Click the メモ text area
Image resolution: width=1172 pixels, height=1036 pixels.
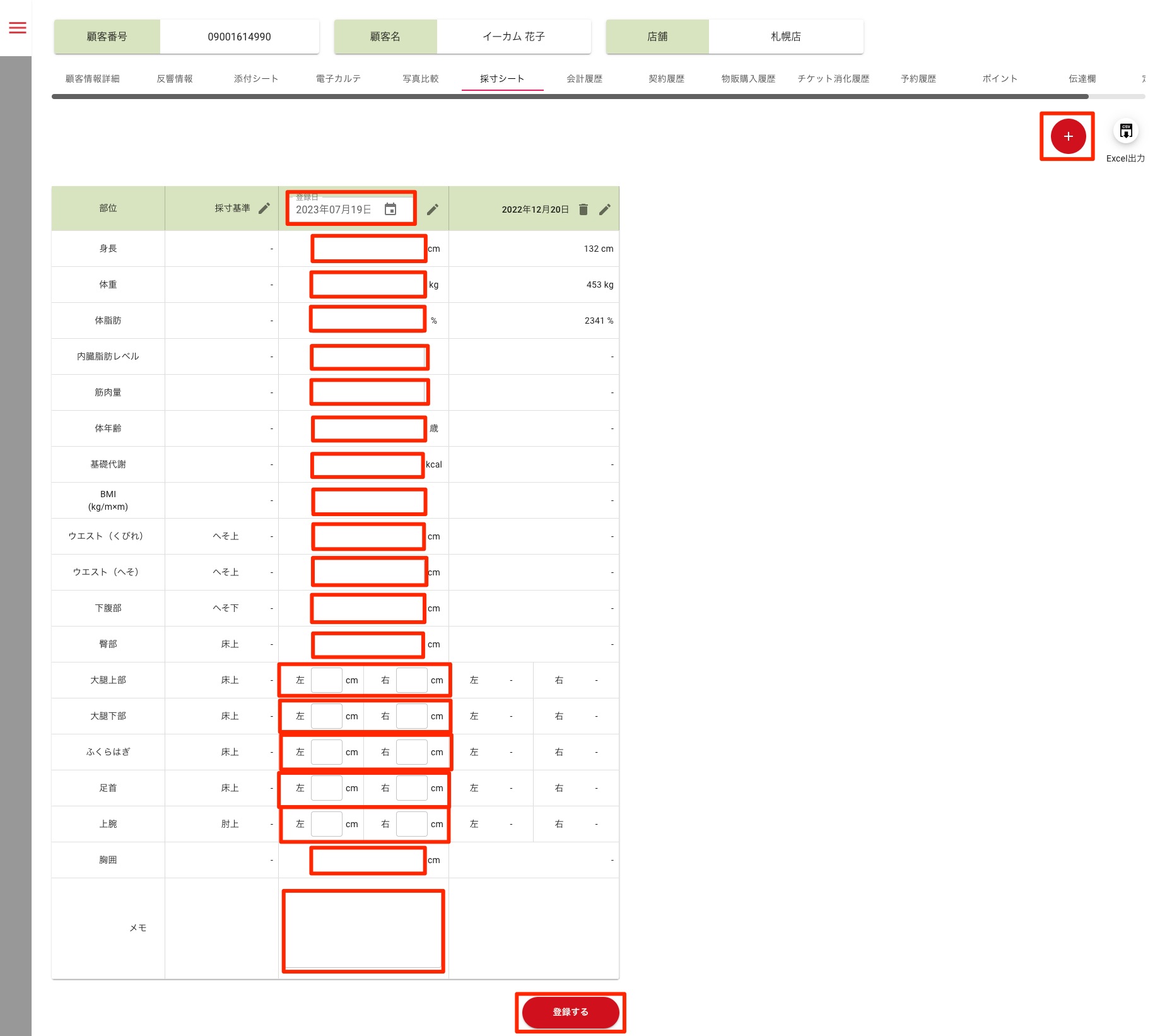click(x=363, y=931)
